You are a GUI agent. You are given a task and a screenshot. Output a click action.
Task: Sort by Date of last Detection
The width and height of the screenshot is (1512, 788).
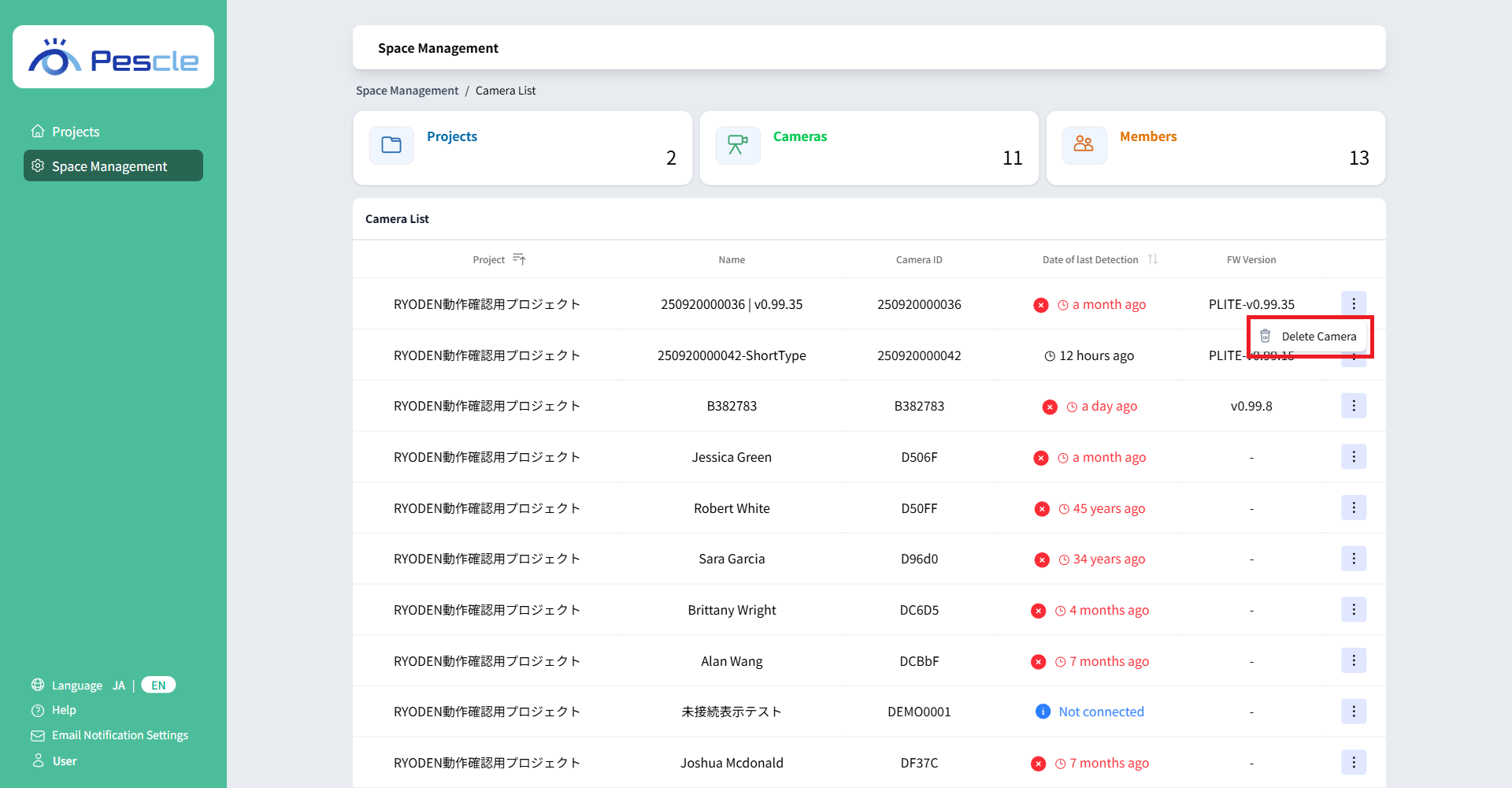tap(1152, 259)
